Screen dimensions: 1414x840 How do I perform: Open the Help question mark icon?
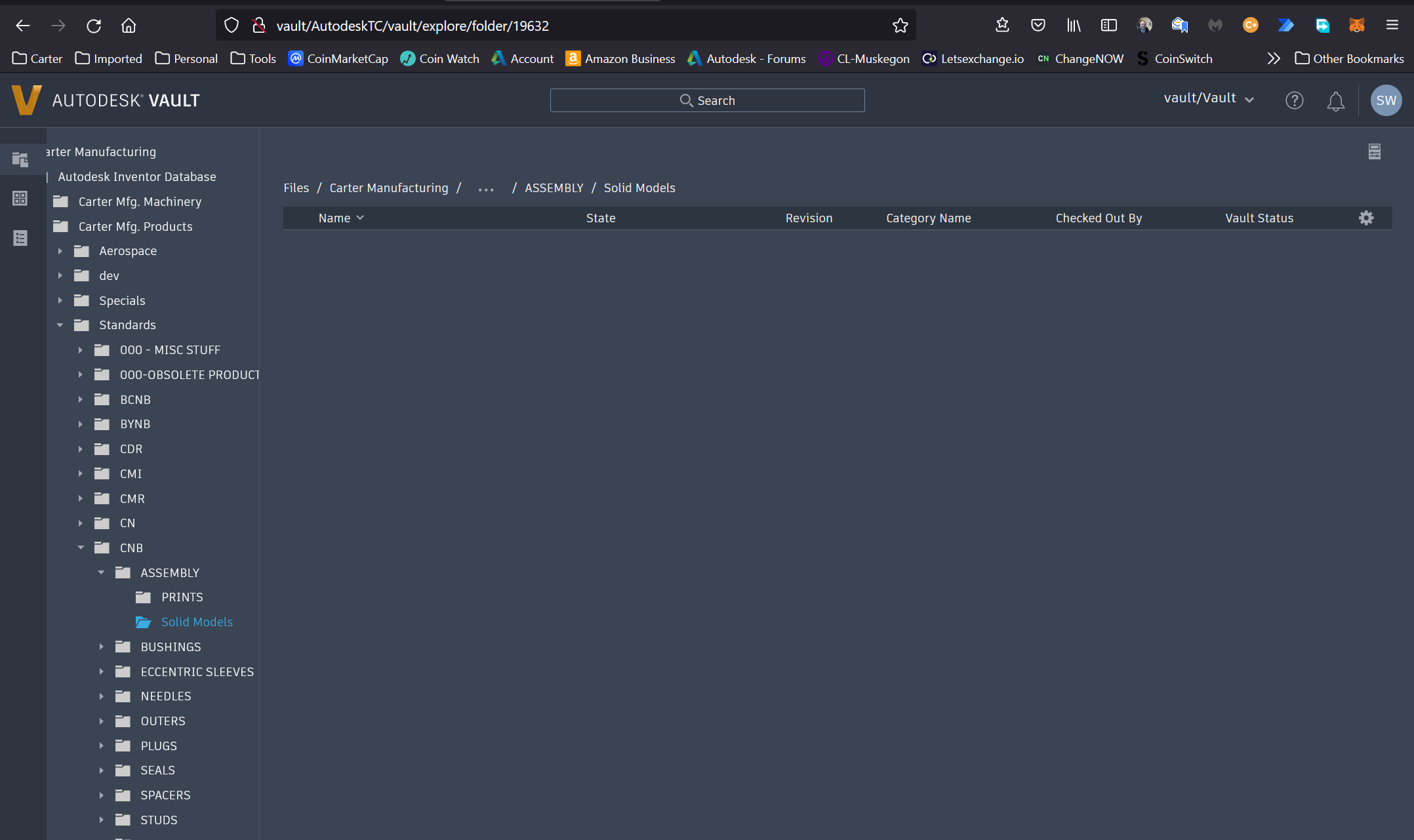tap(1295, 100)
